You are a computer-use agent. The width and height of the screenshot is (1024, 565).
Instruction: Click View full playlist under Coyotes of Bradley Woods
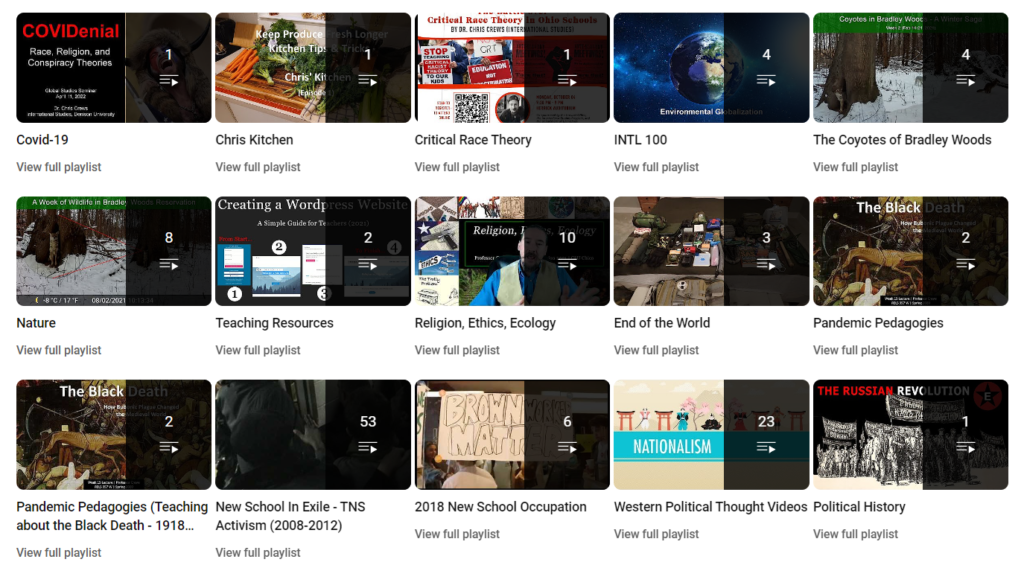pyautogui.click(x=856, y=167)
